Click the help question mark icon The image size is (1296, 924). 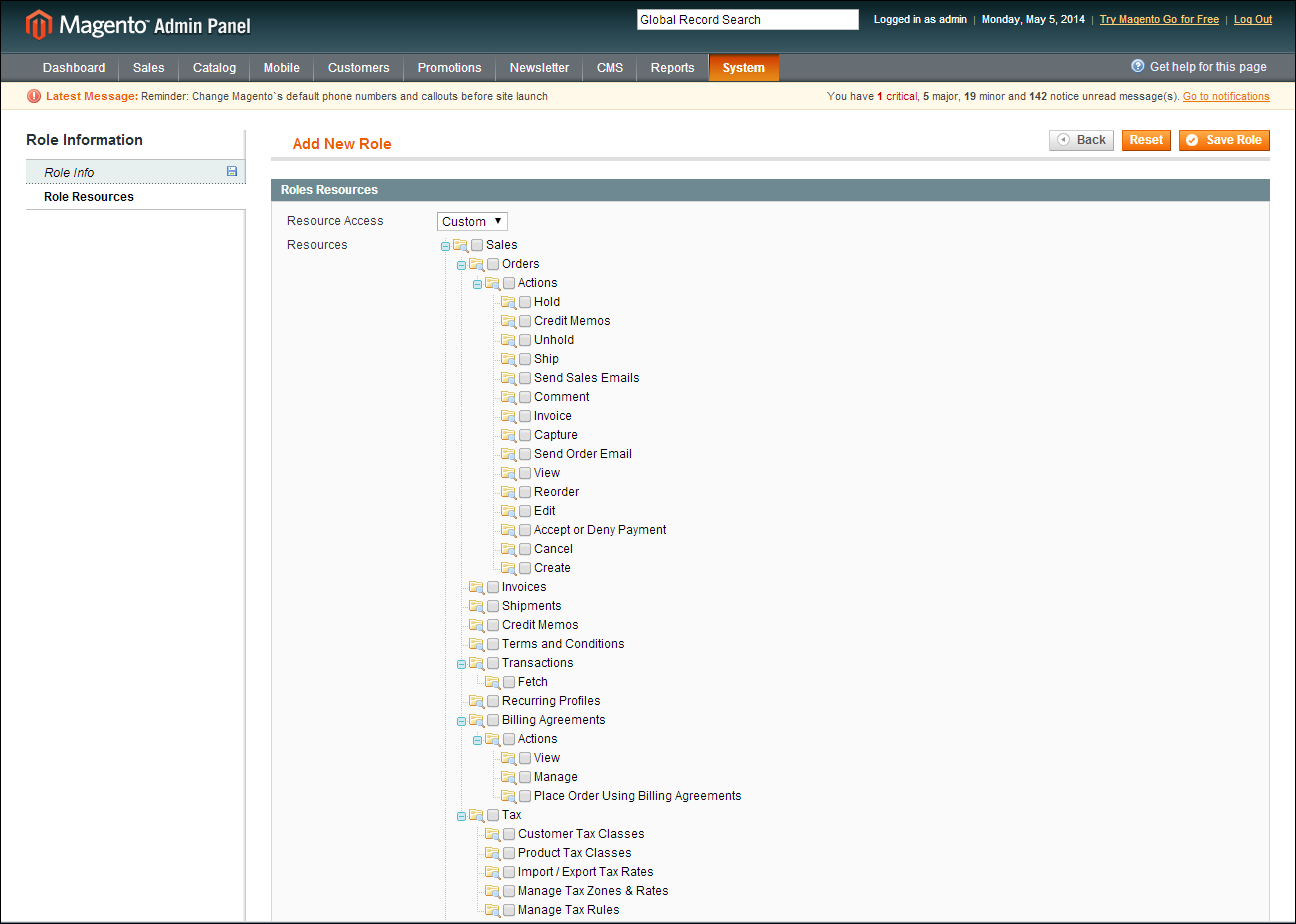click(1138, 66)
